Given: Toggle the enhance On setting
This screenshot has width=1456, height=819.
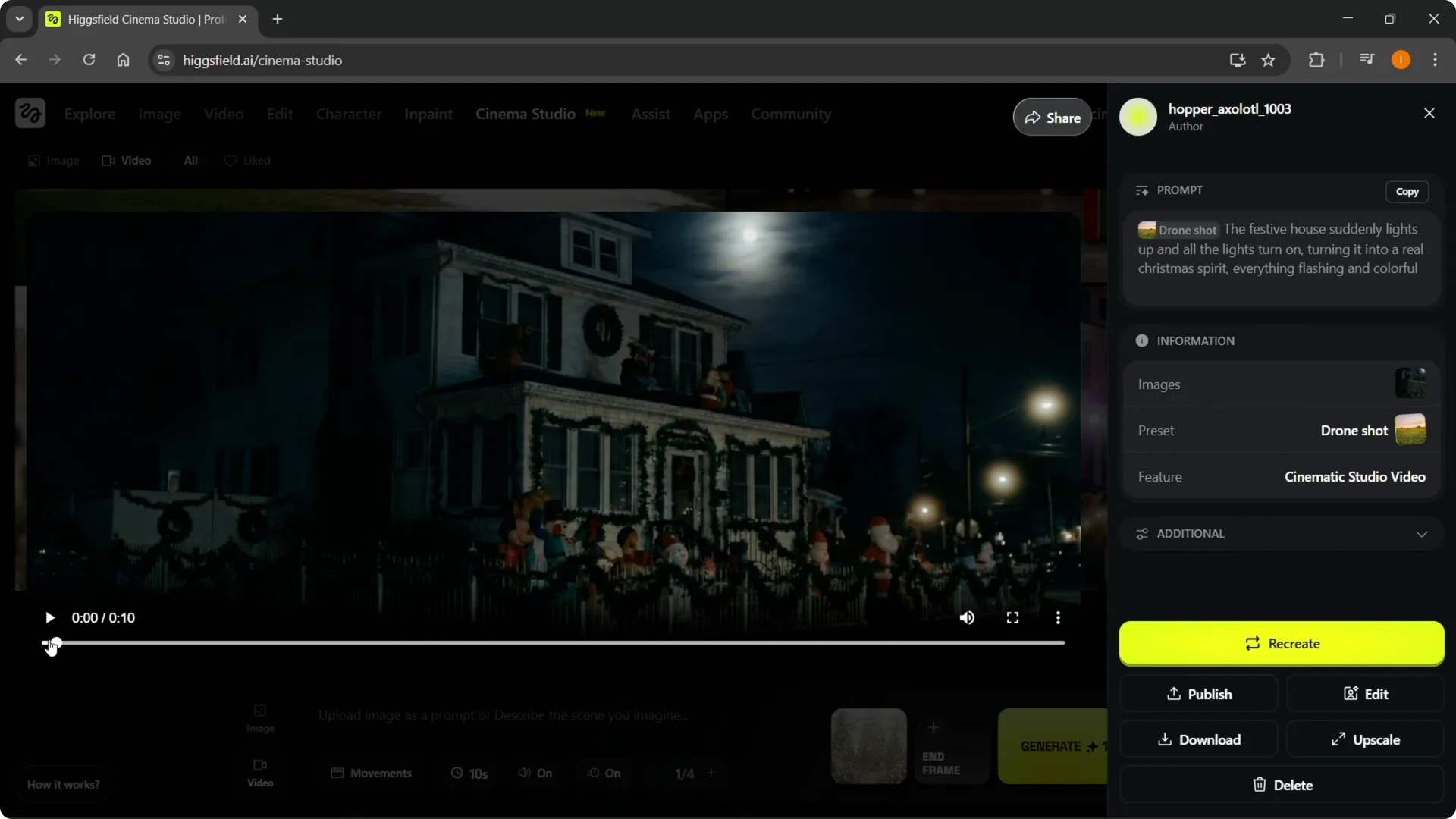Looking at the screenshot, I should tap(604, 773).
